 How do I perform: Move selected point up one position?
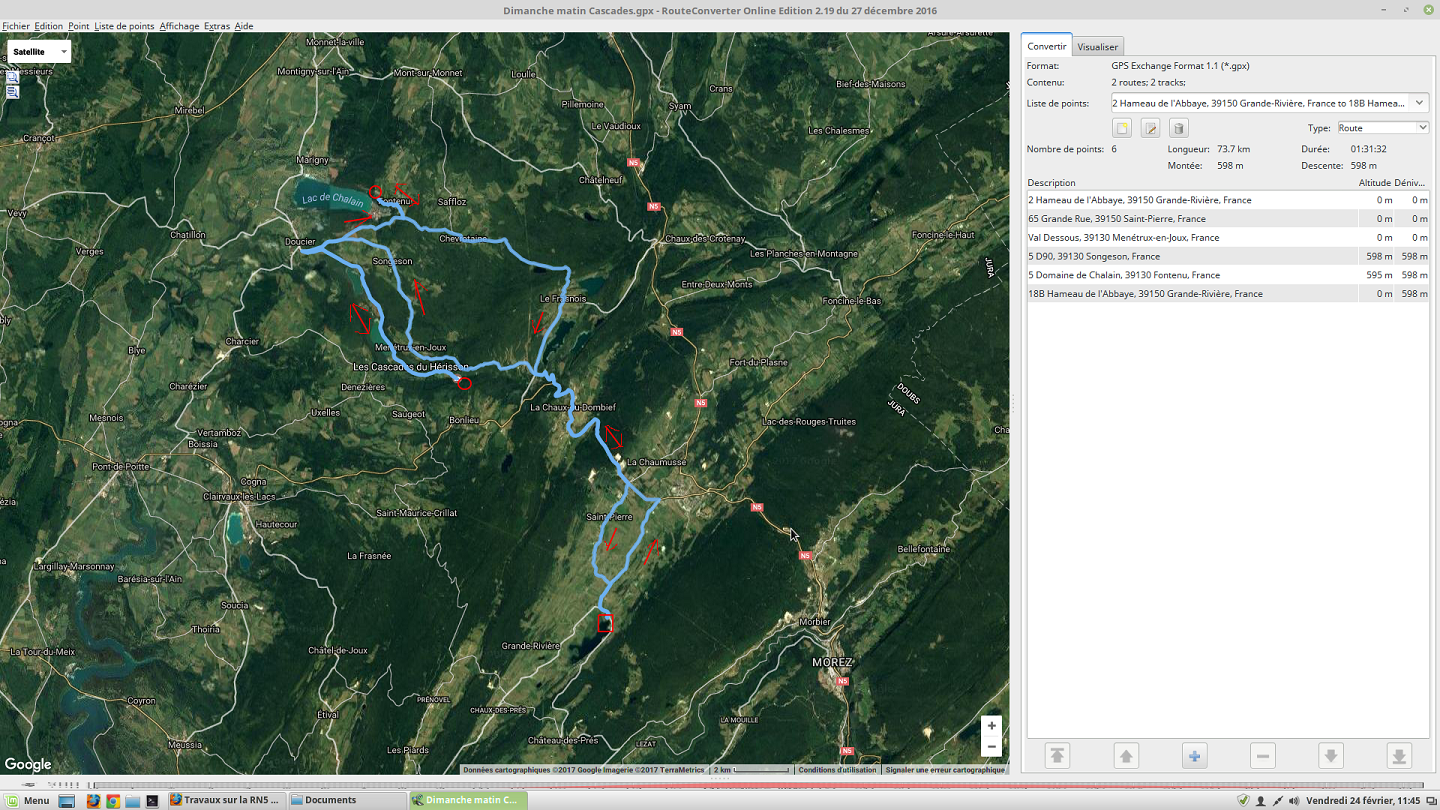tap(1126, 756)
